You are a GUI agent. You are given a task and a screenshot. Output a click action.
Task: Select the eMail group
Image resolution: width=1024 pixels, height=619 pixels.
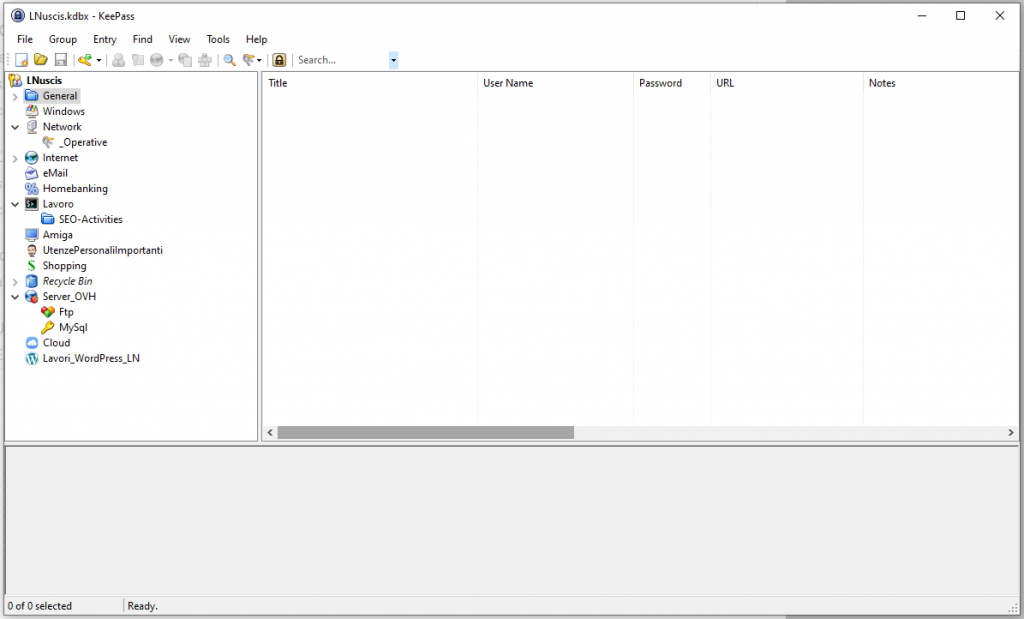(56, 173)
